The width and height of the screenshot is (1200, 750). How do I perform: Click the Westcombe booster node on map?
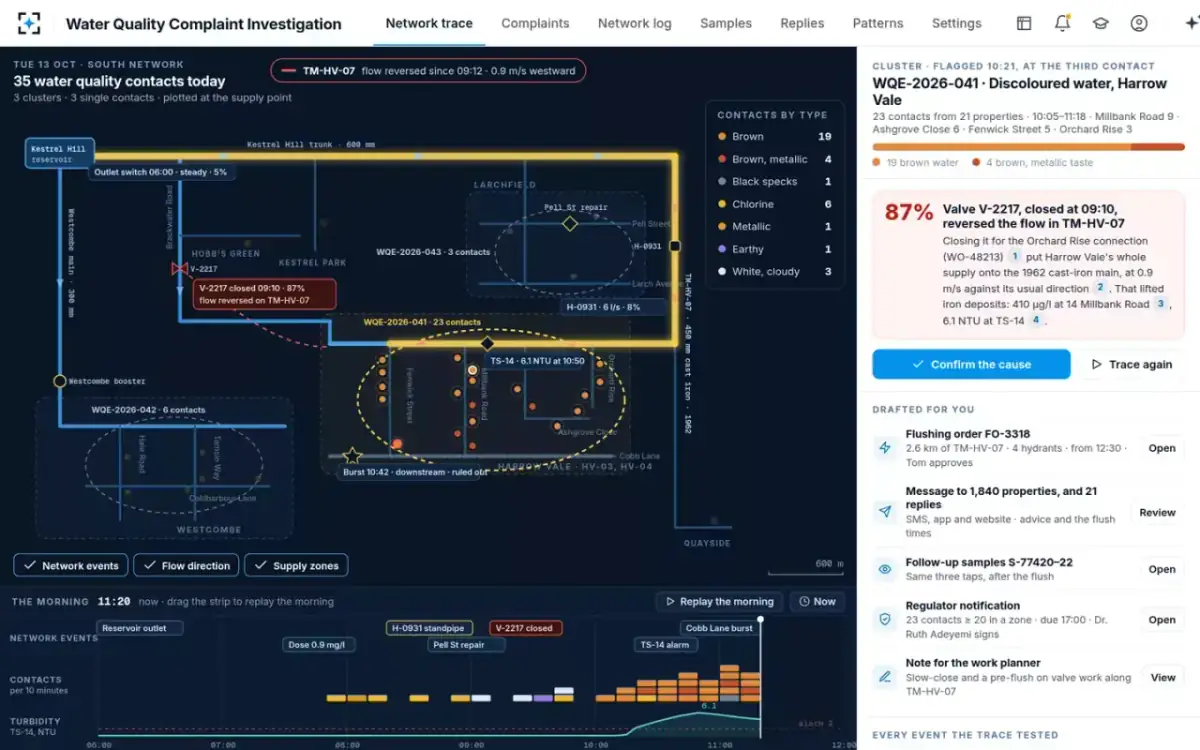(60, 381)
